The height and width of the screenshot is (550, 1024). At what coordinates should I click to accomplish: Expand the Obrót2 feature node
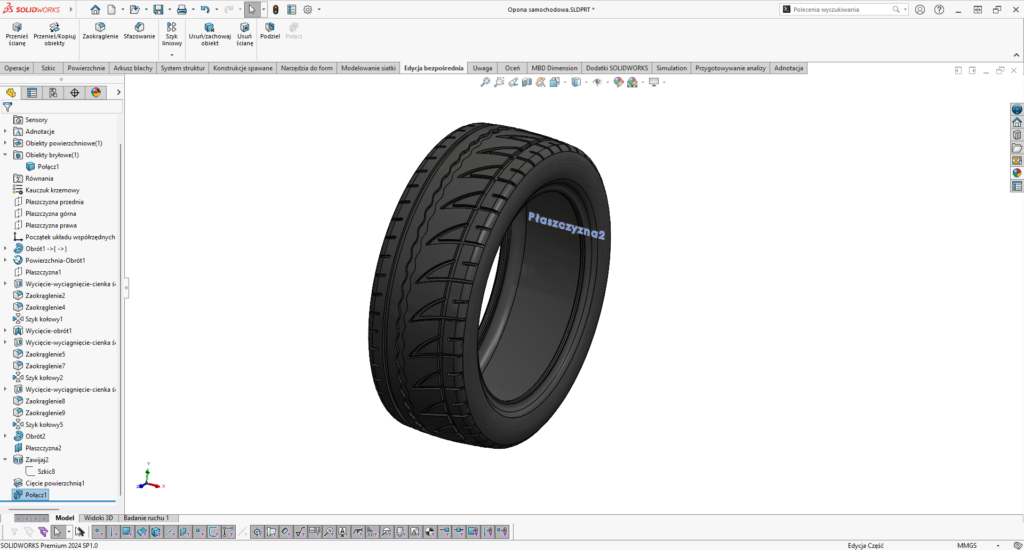click(5, 436)
